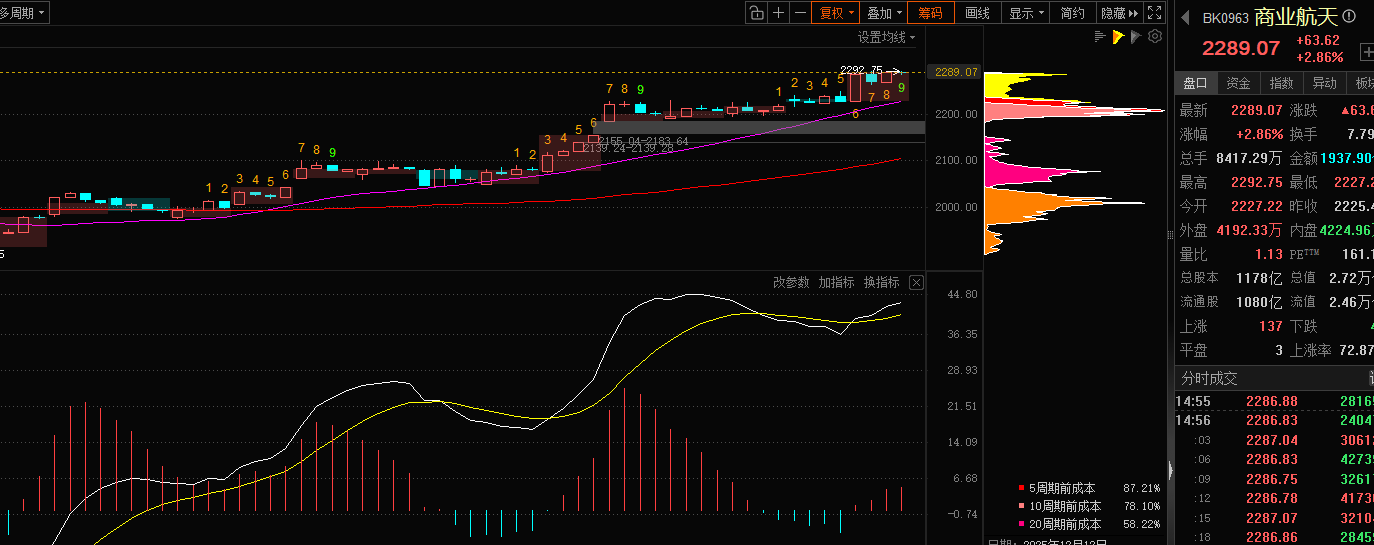This screenshot has height=545, width=1374.
Task: Click 加指标 to add indicator
Action: point(836,283)
